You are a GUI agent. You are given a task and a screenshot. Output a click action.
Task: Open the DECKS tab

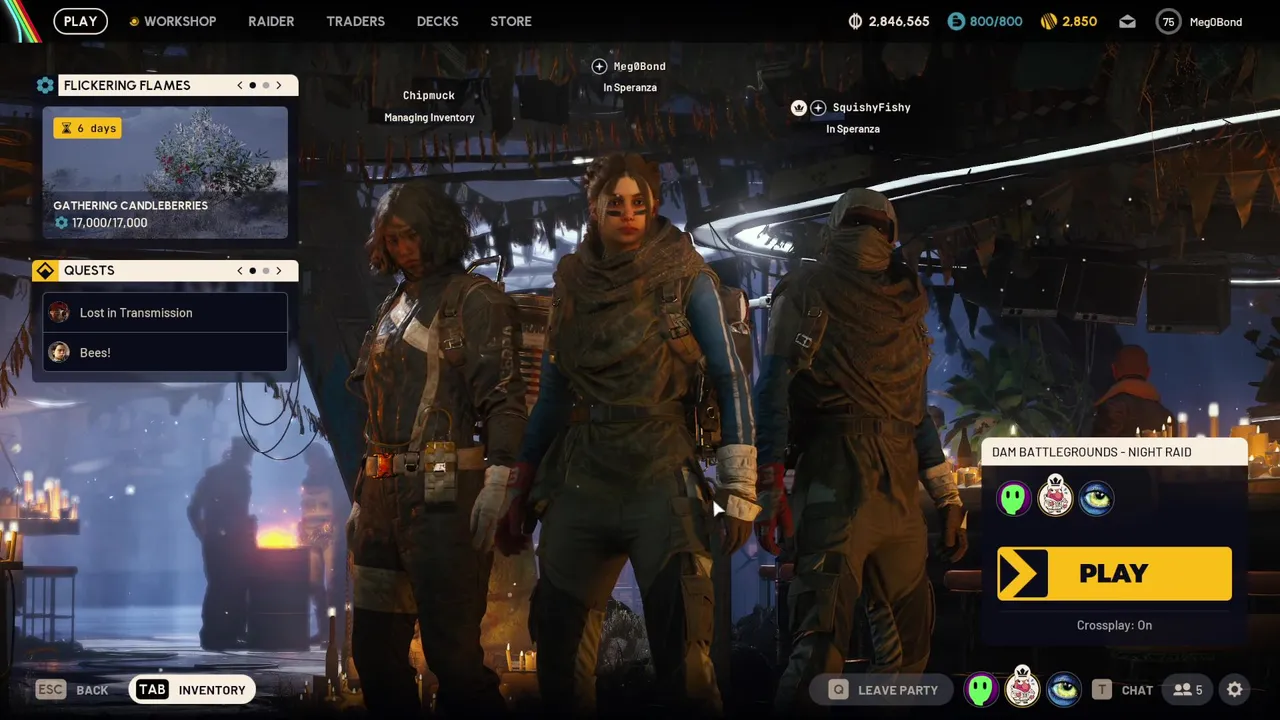437,21
